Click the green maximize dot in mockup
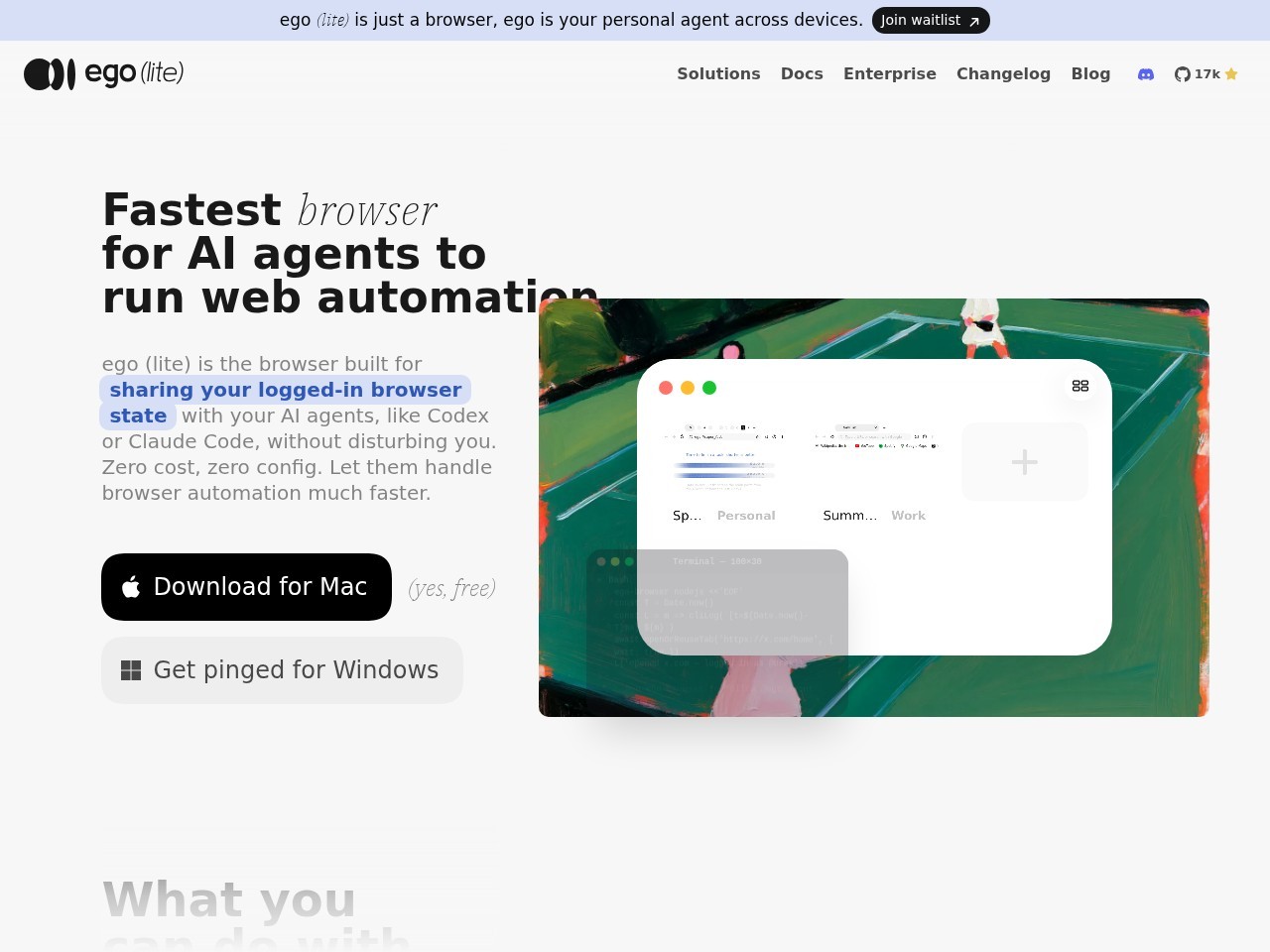 click(709, 388)
